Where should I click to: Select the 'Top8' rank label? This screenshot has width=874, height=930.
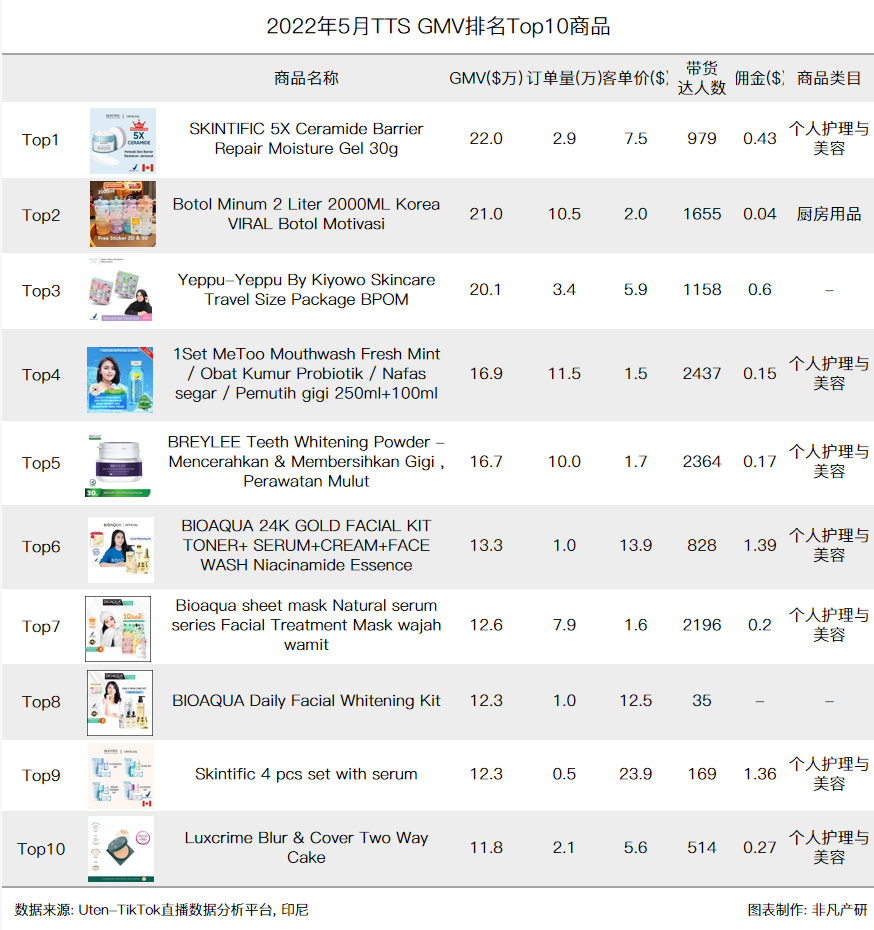click(x=41, y=702)
